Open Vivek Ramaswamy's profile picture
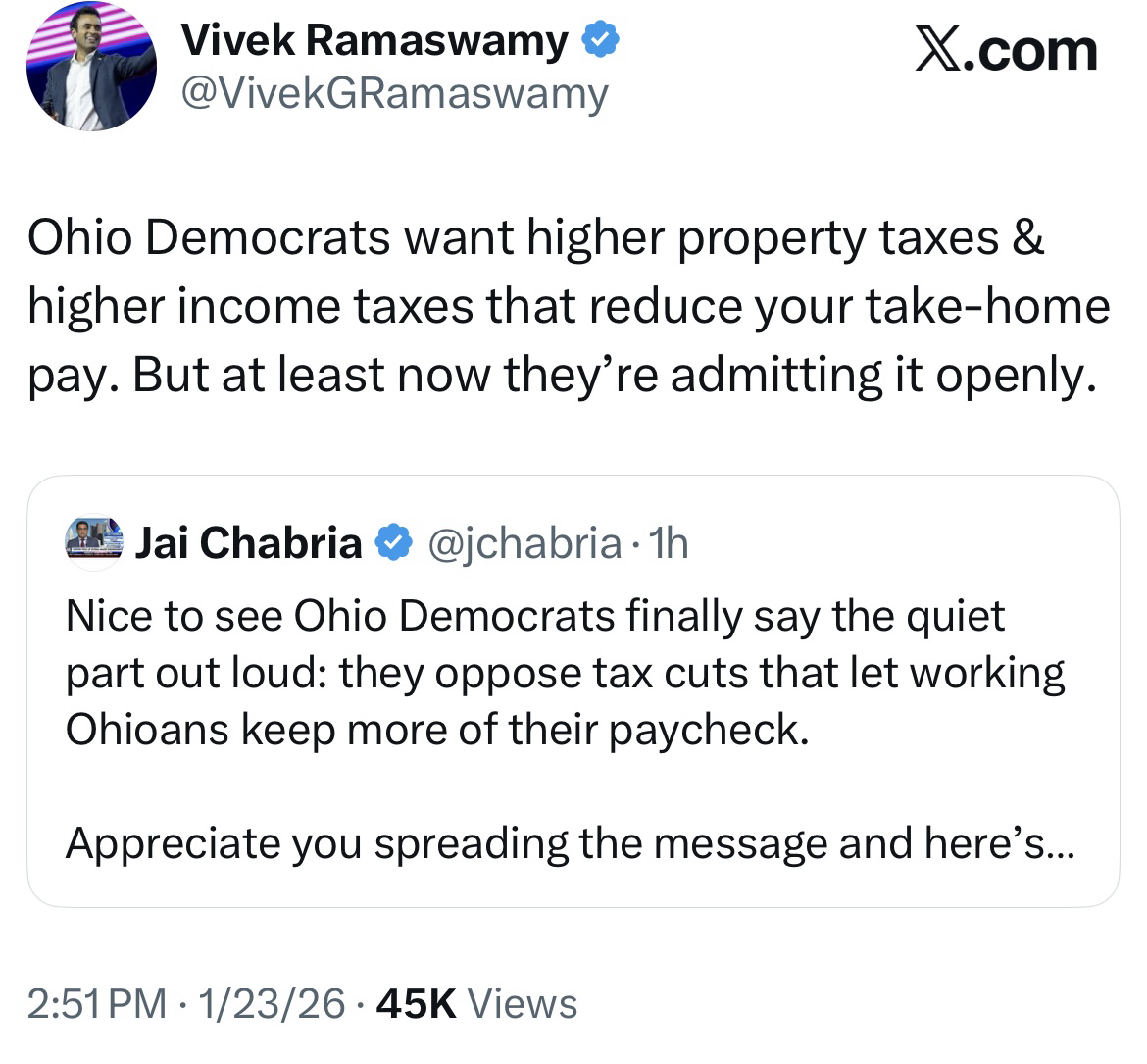1147x1064 pixels. click(91, 69)
